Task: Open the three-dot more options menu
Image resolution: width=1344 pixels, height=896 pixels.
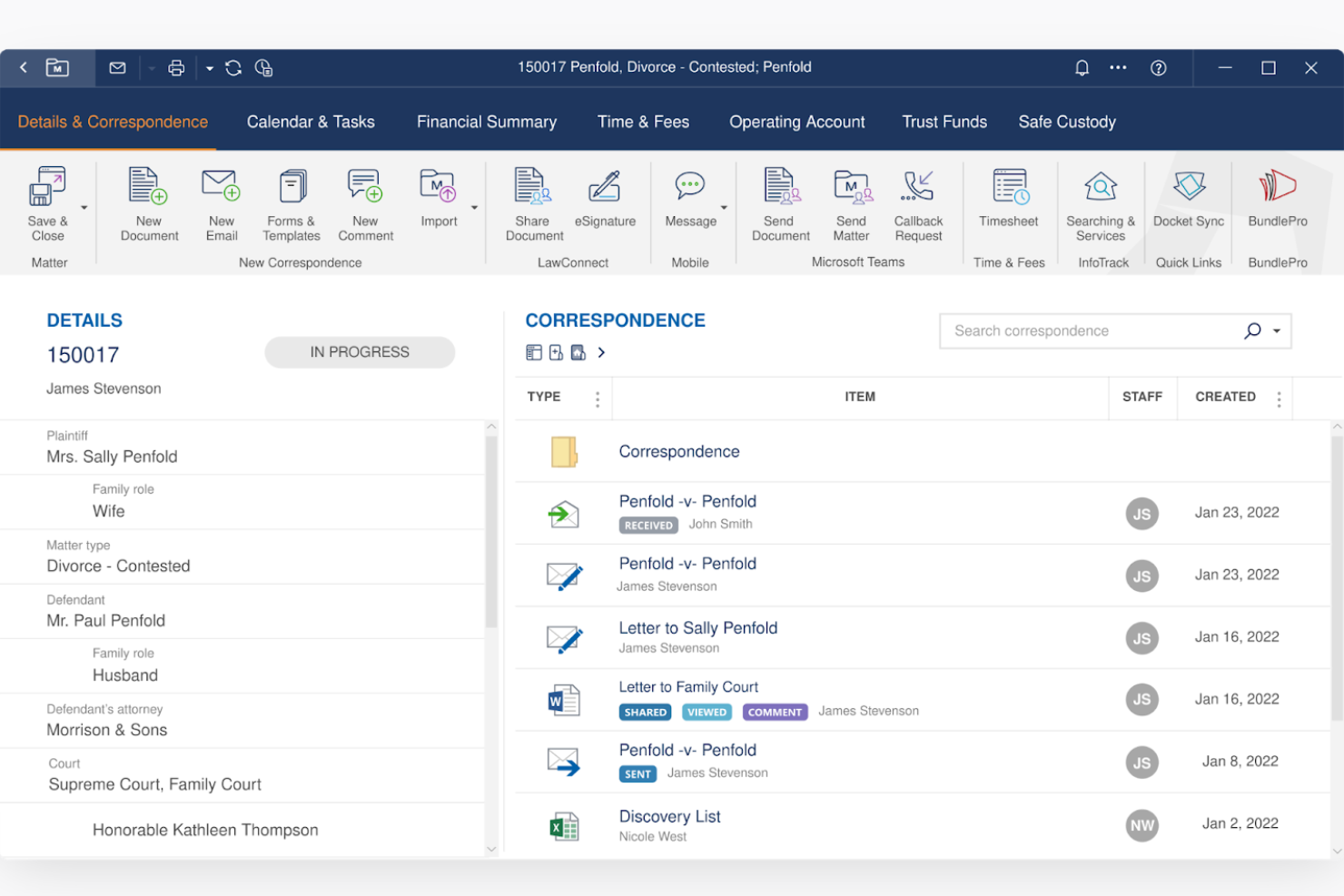Action: tap(1118, 67)
